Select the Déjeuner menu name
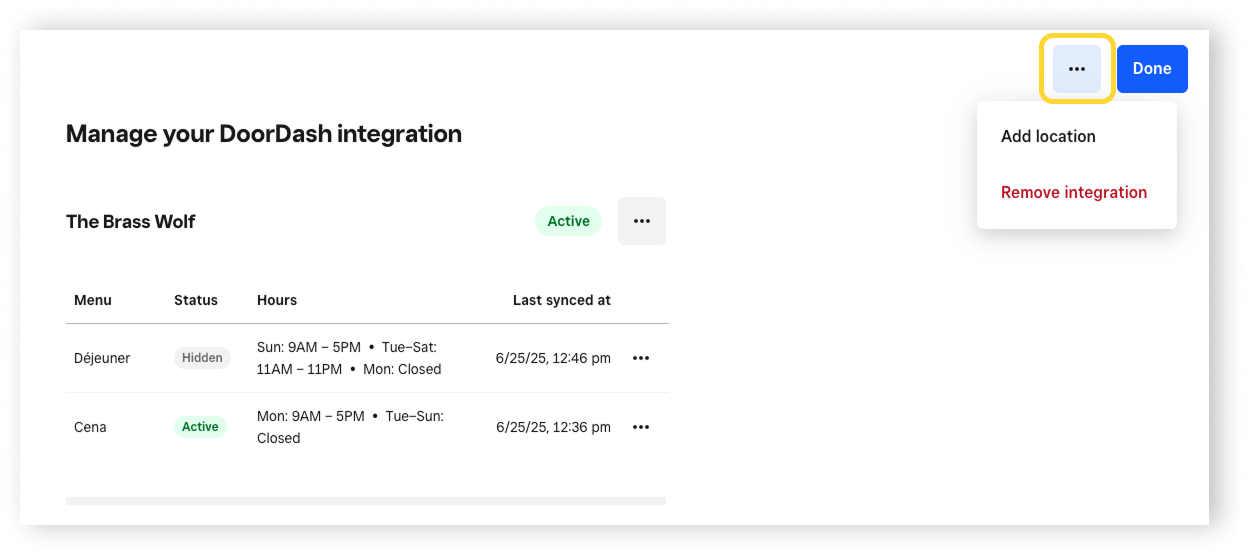 102,358
